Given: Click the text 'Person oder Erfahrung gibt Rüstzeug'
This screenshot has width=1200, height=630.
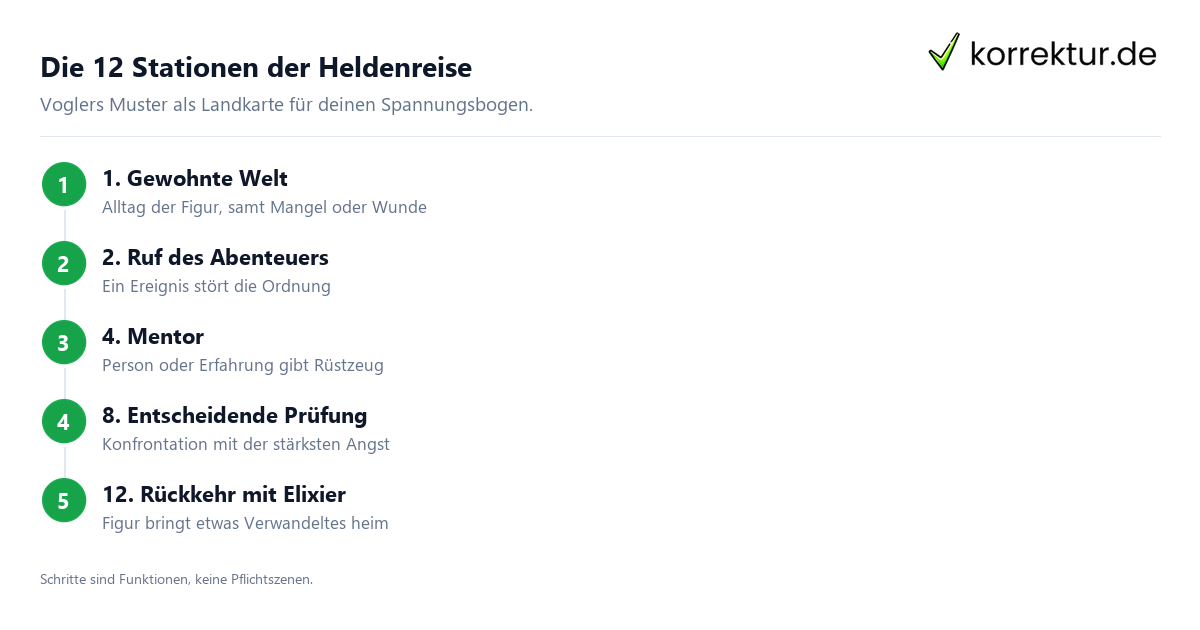Looking at the screenshot, I should pyautogui.click(x=243, y=366).
